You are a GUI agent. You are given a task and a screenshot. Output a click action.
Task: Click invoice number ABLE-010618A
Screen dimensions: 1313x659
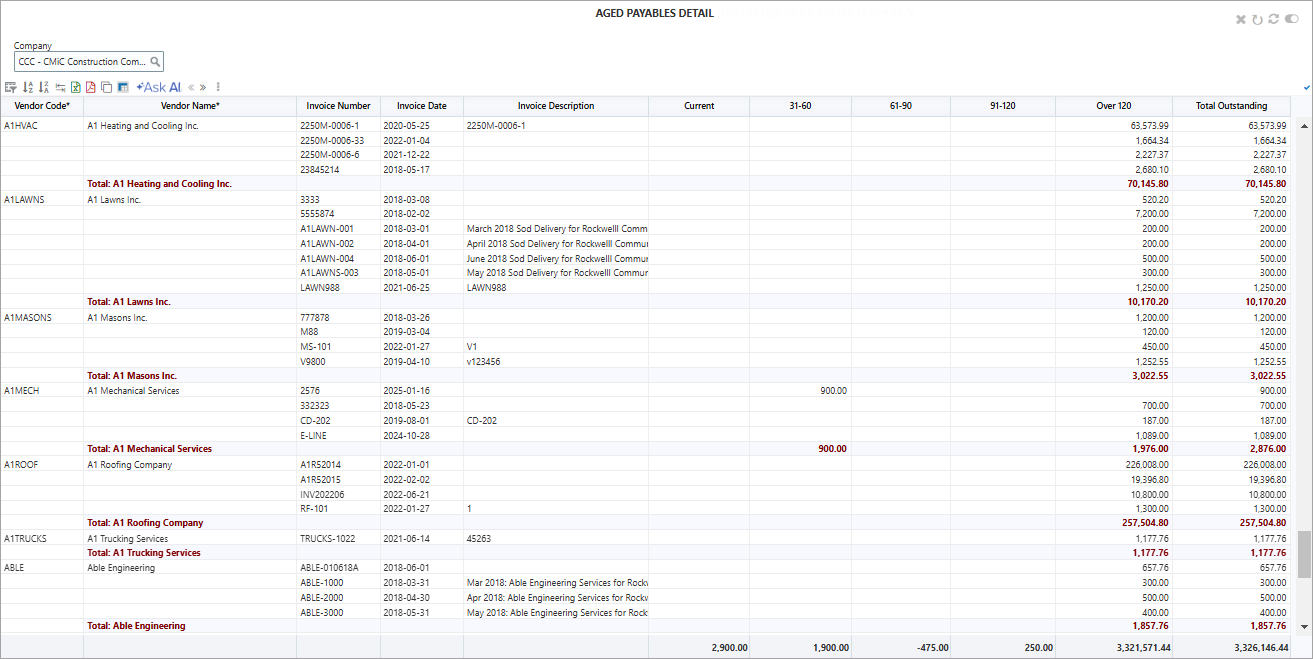329,568
